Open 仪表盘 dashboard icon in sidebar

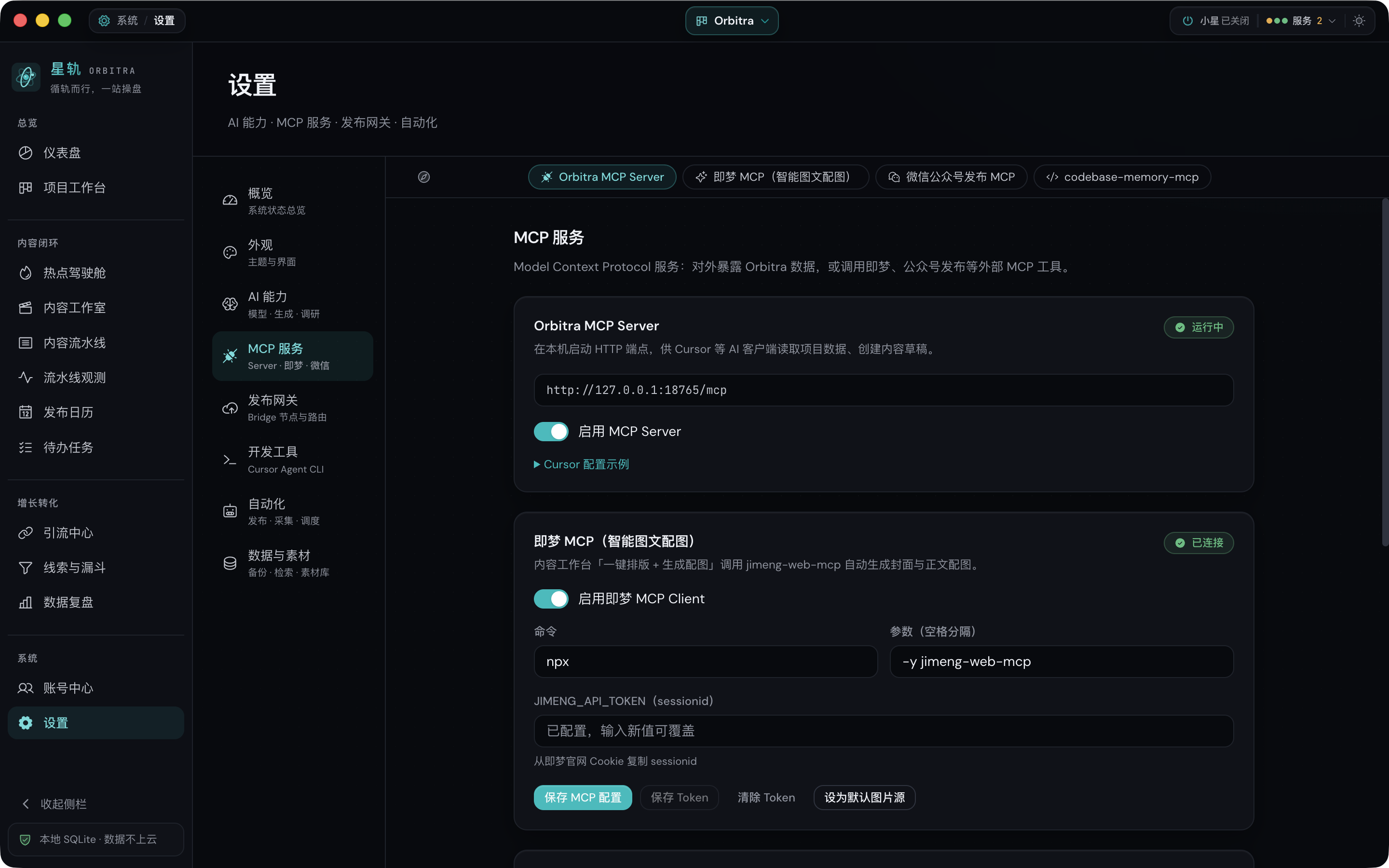(25, 153)
